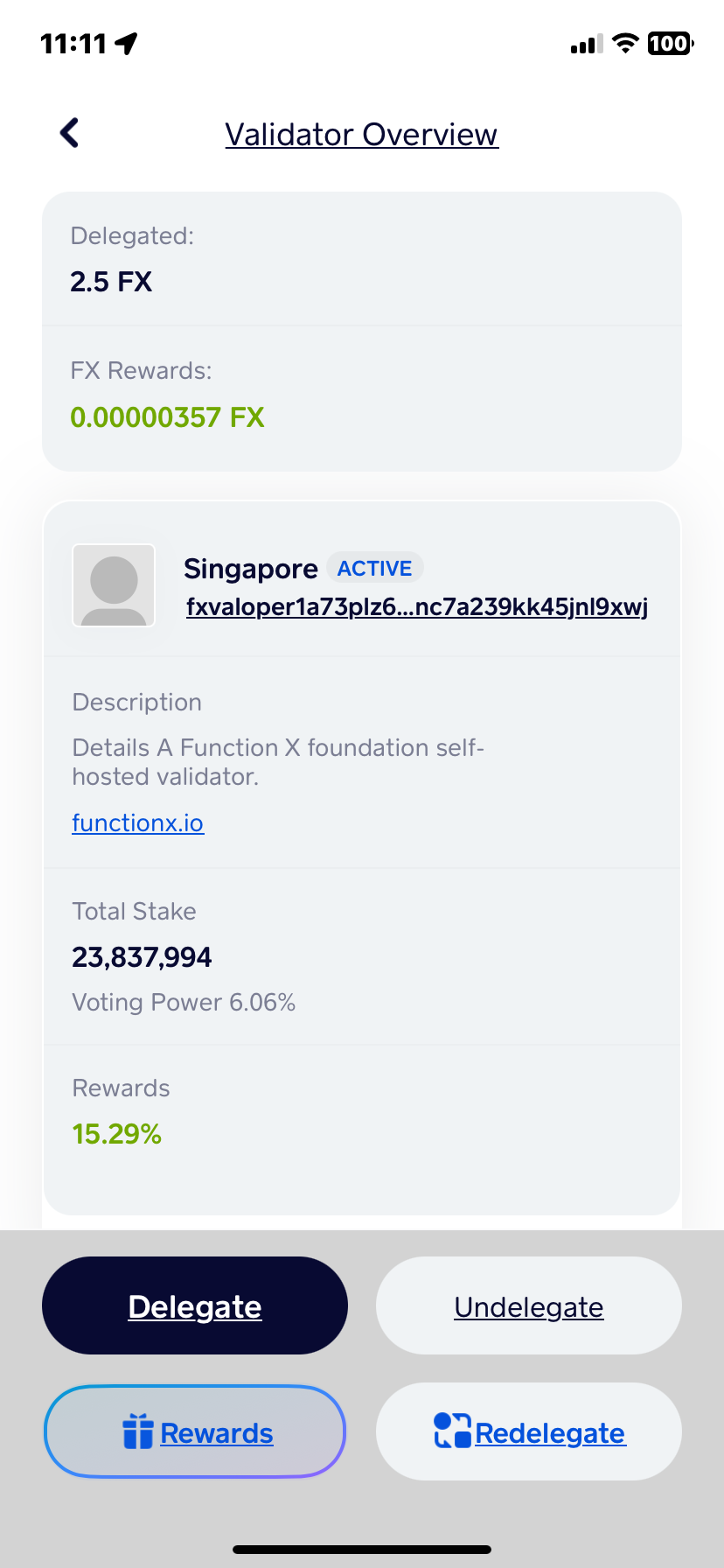Tap the Wi-Fi icon in status bar

coord(625,43)
